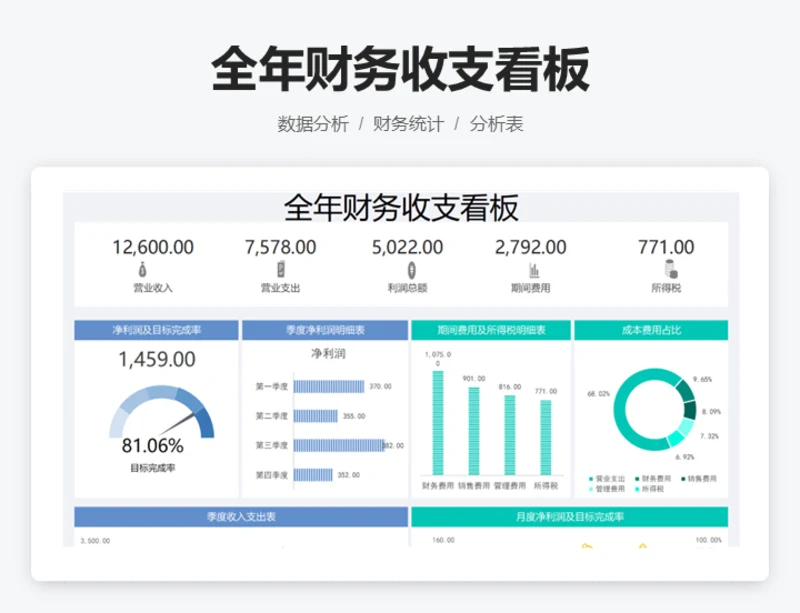
Task: Click the 销售费用 legend entry
Action: [x=699, y=479]
